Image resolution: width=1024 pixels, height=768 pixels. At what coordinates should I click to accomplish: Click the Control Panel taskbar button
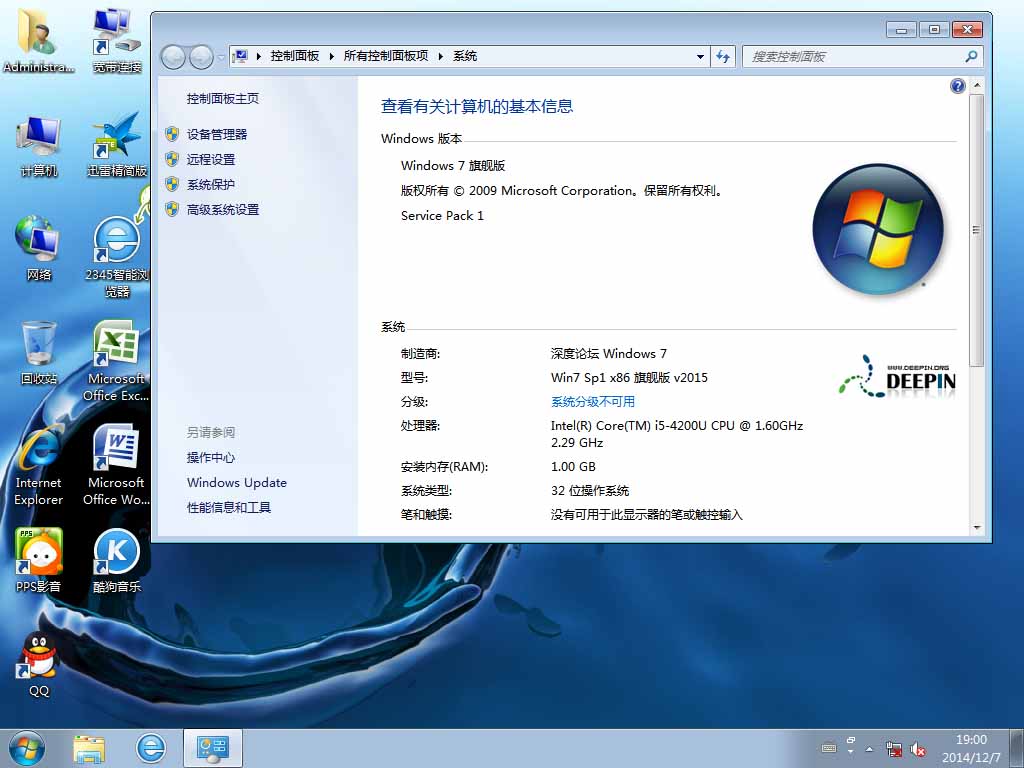(212, 748)
